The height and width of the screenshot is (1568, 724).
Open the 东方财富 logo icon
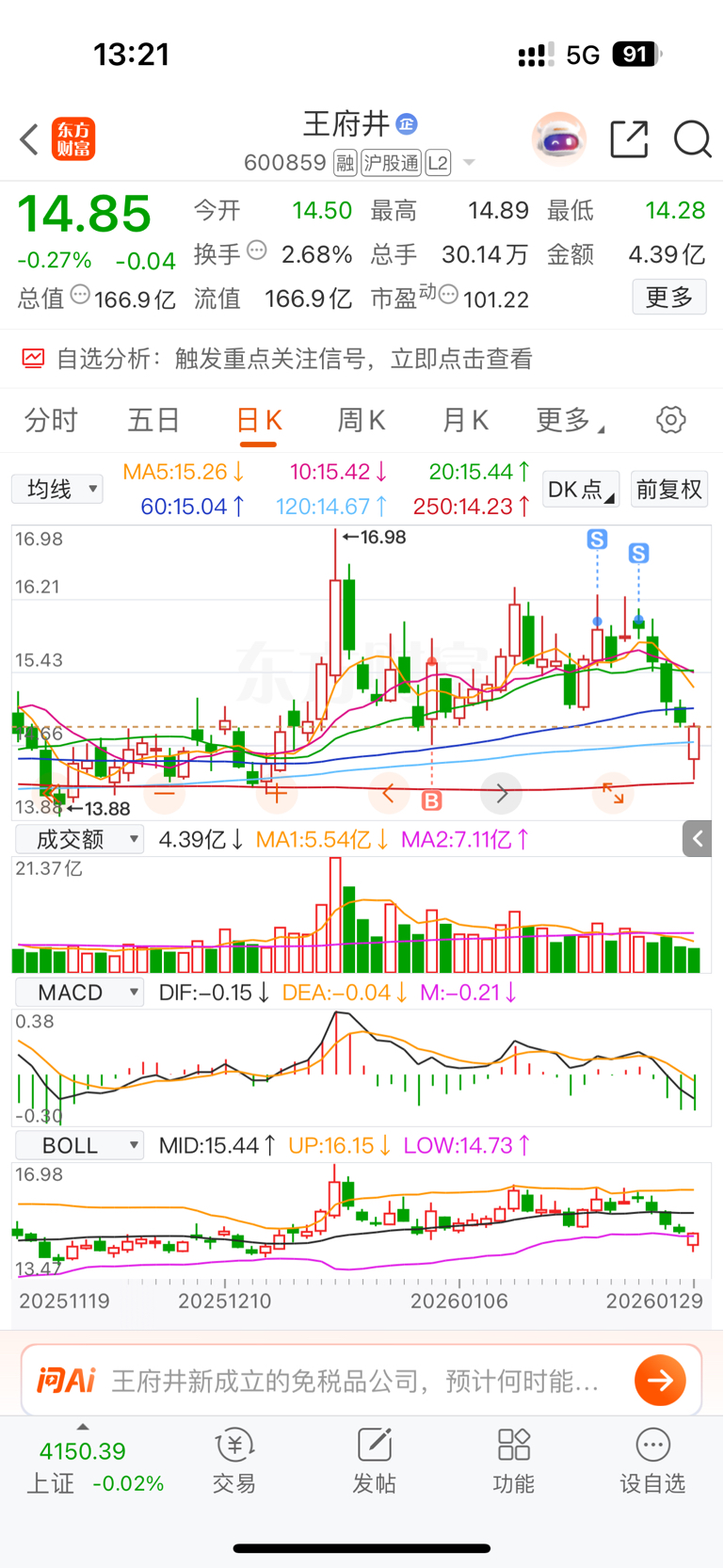pos(73,139)
